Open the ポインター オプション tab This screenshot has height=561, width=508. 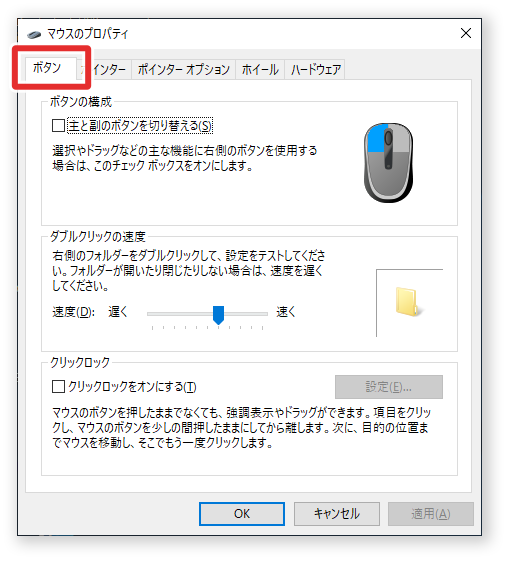[184, 69]
